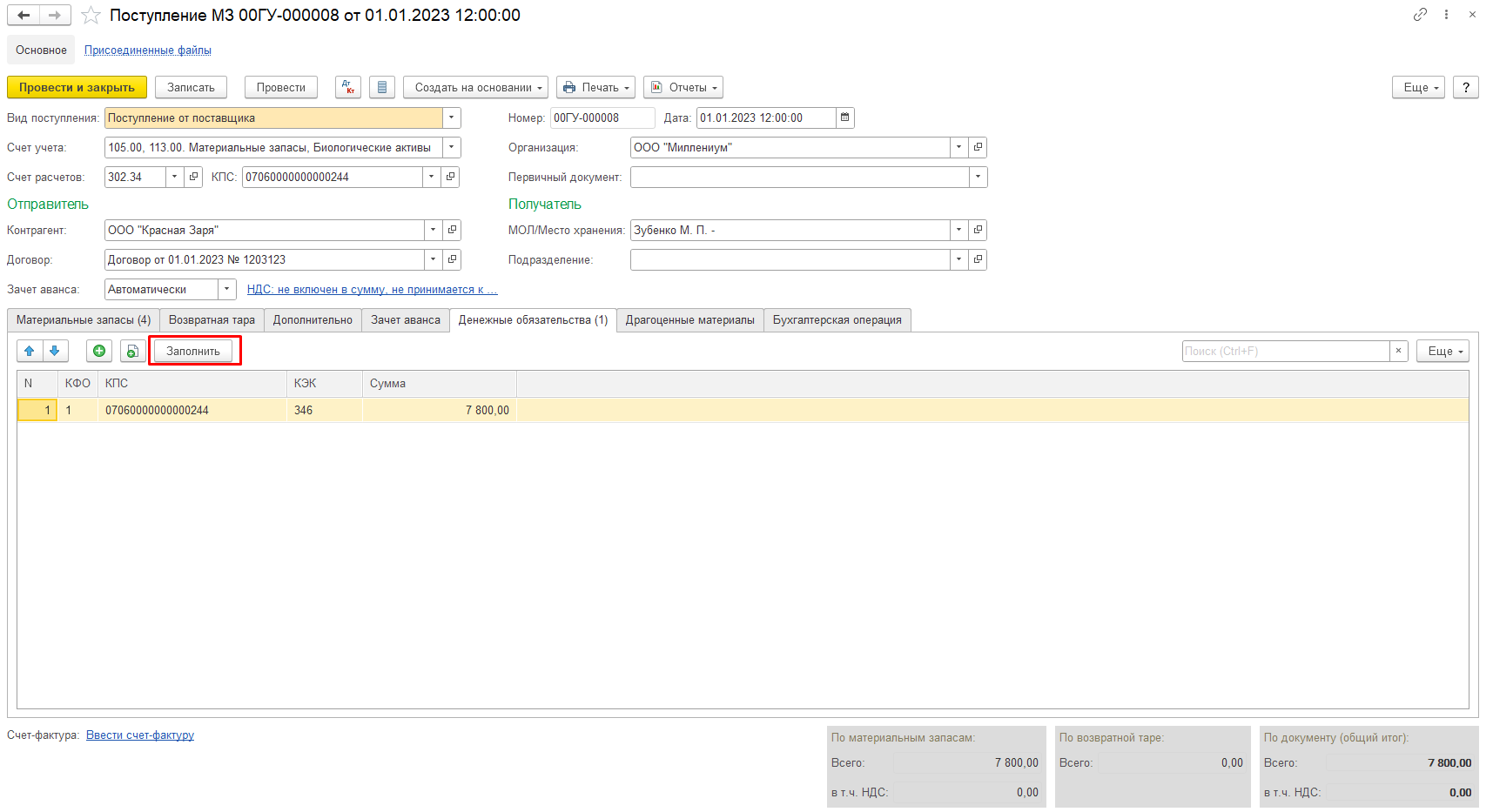1493x812 pixels.
Task: Copy the selected row icon
Action: [x=132, y=351]
